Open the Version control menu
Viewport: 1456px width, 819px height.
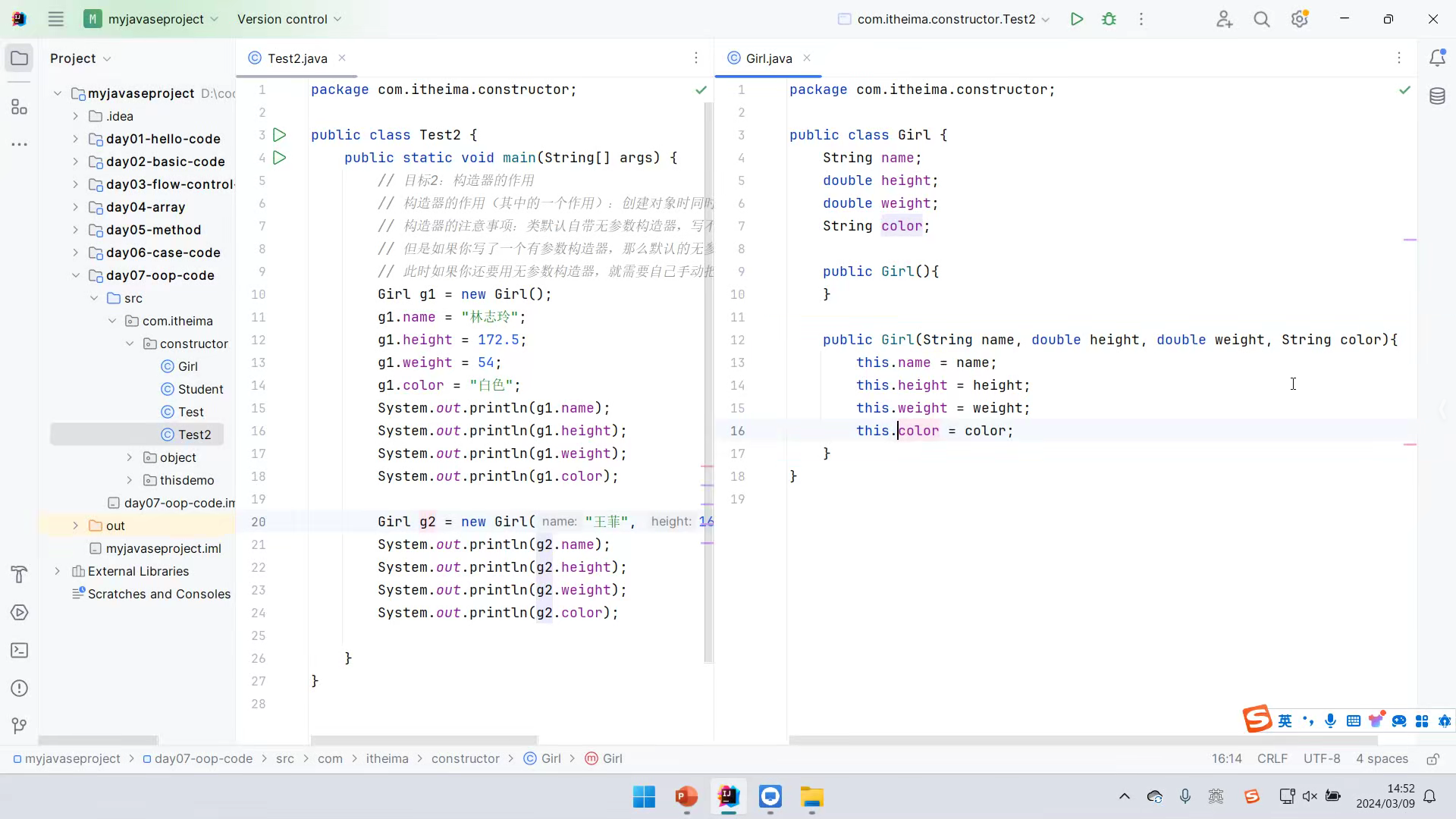tap(289, 19)
